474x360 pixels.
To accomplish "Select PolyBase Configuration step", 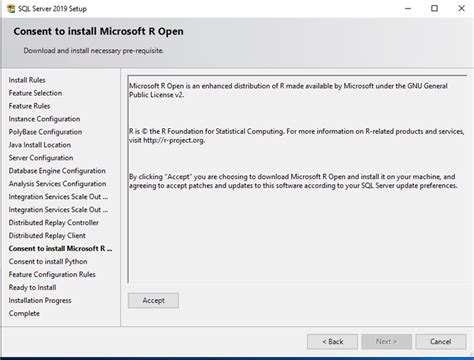I will point(45,132).
